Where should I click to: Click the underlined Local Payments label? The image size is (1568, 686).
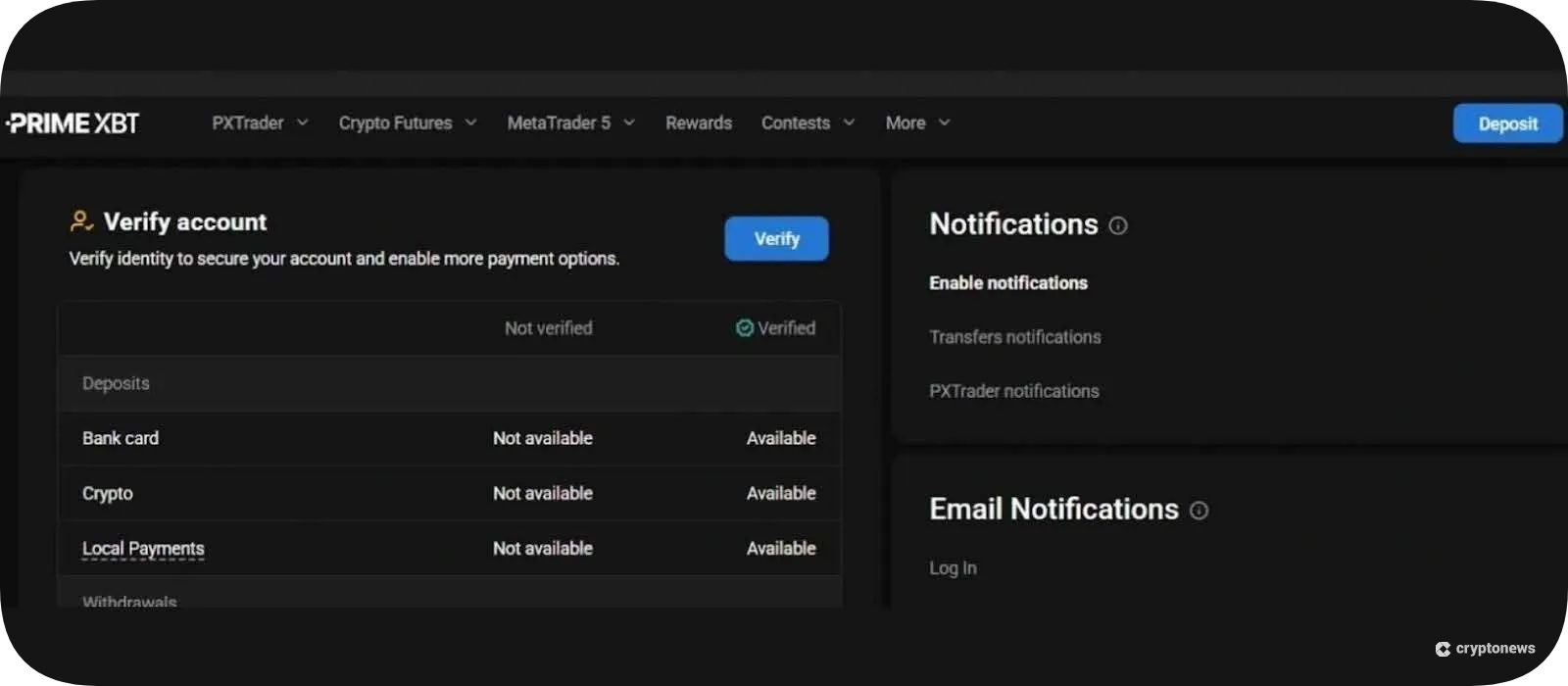143,549
